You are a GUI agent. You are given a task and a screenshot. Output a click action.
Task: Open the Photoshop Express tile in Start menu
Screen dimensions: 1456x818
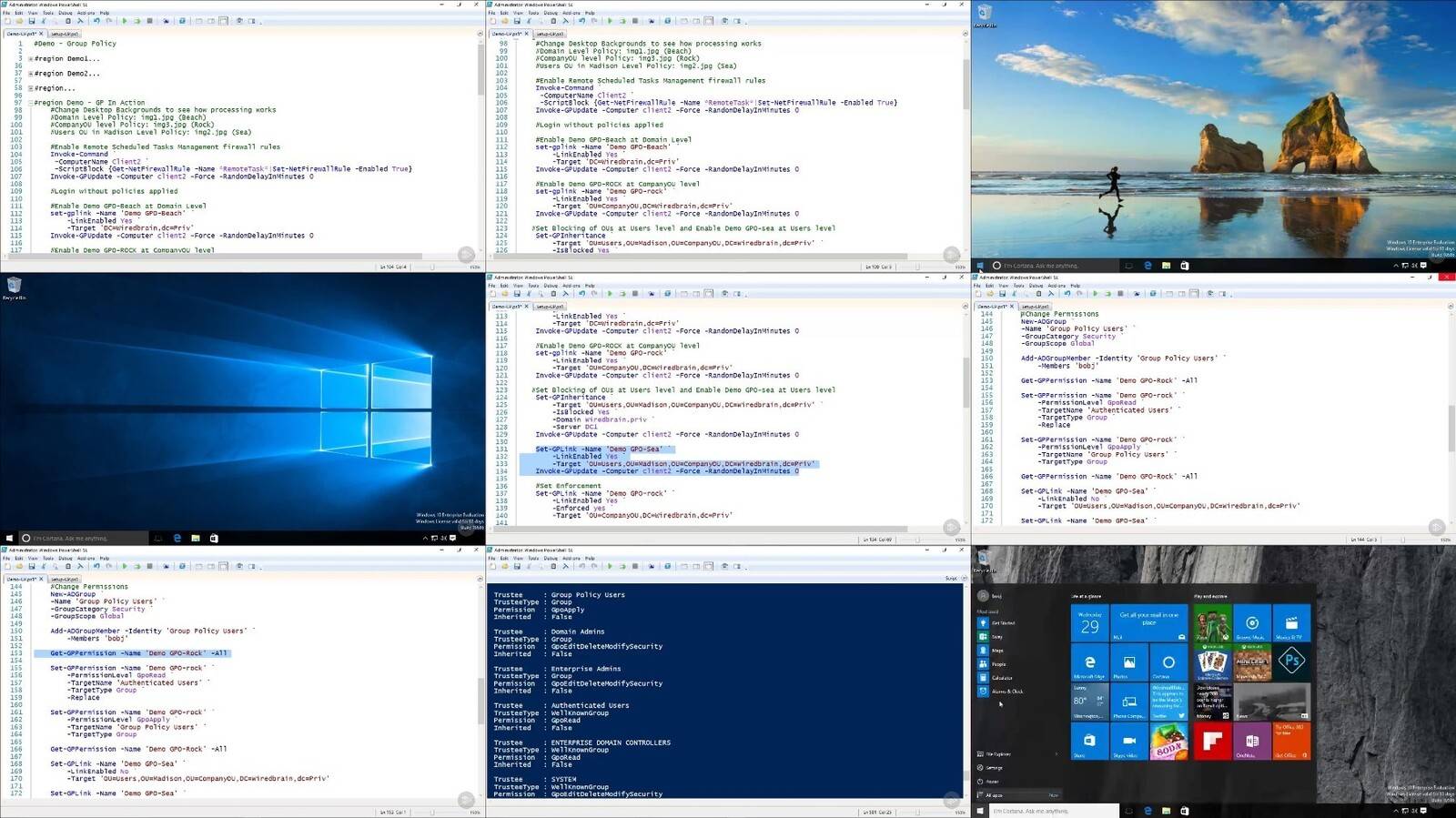1291,661
